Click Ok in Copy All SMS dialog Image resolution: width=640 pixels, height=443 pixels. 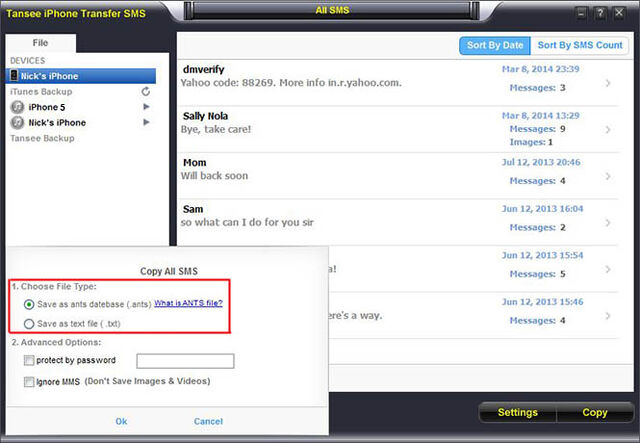[121, 421]
